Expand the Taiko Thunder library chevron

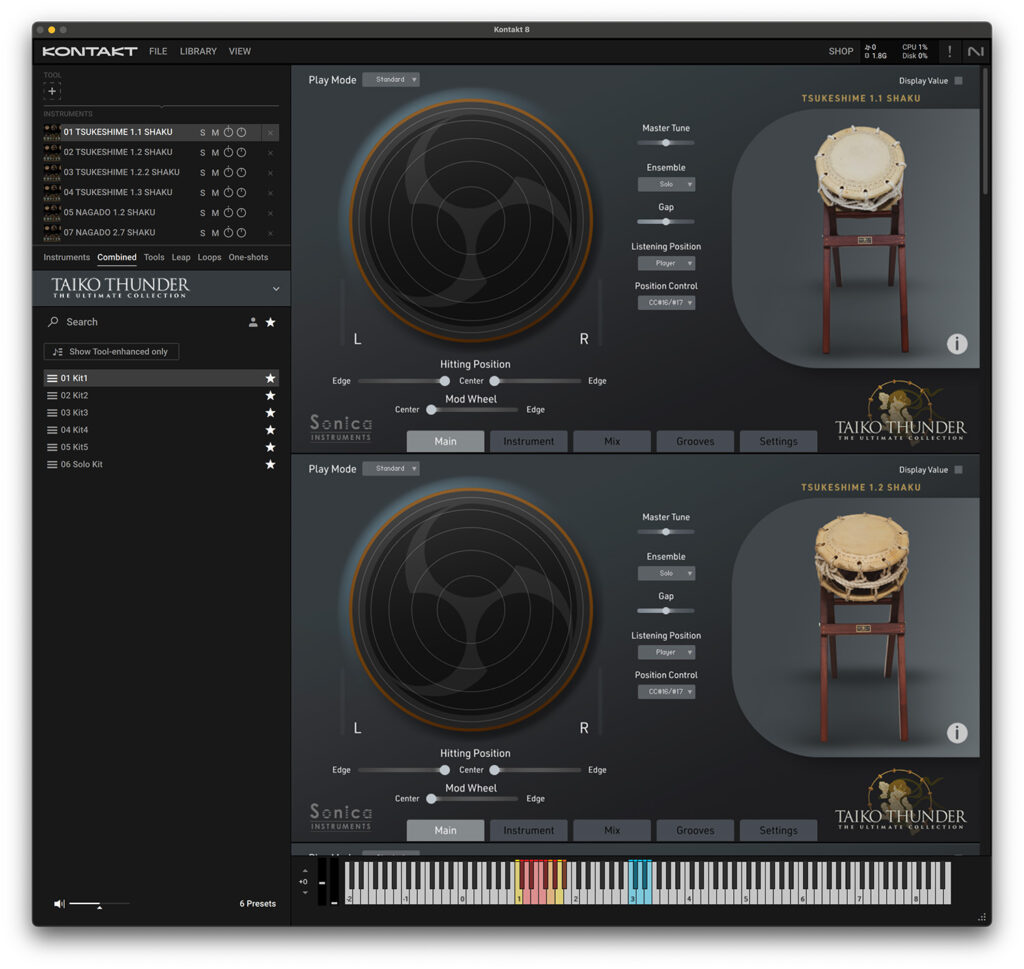click(276, 289)
